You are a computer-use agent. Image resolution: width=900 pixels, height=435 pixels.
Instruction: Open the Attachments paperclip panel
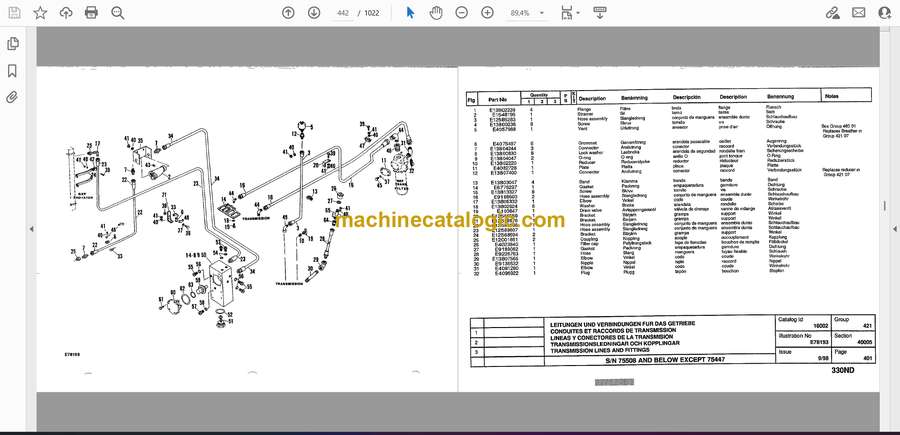[x=12, y=97]
